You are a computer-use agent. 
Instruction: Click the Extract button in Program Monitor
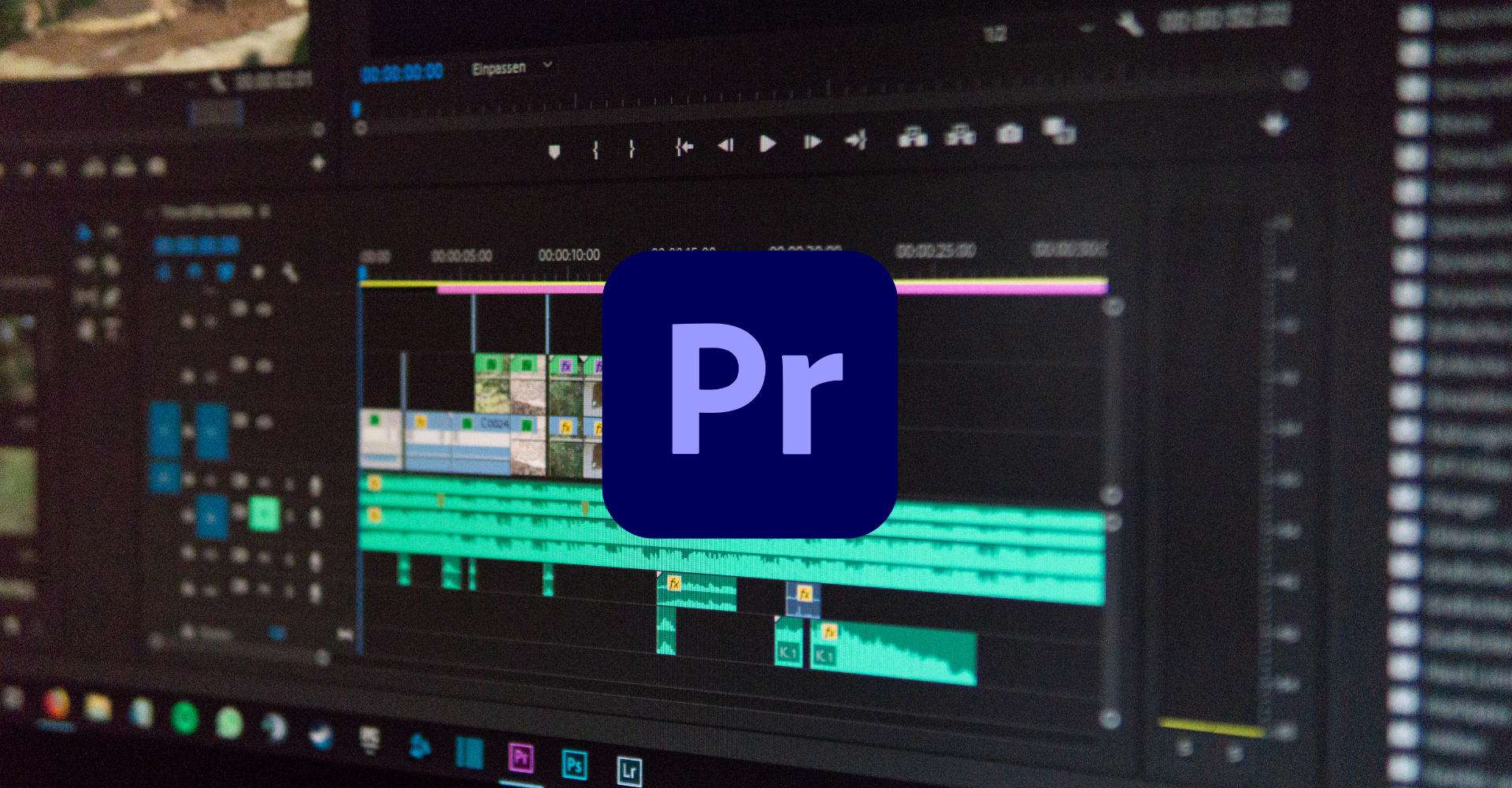coord(960,136)
